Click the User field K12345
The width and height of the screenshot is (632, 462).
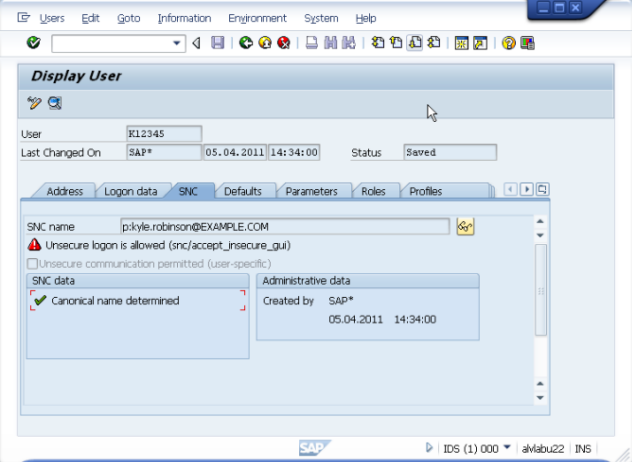click(164, 134)
